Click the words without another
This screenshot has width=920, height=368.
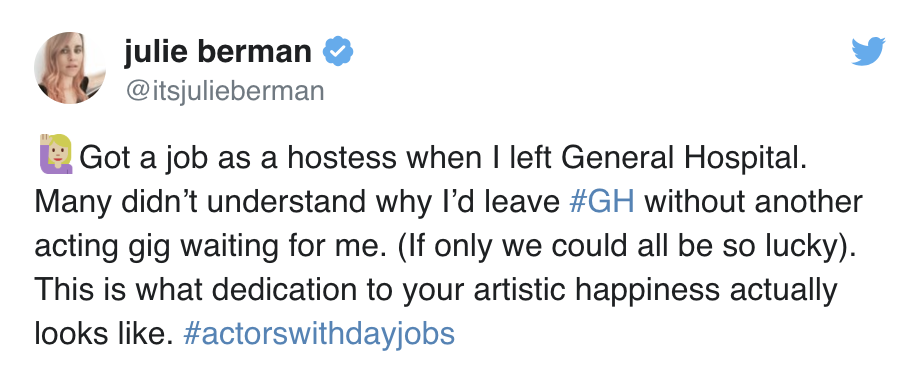[x=753, y=201]
